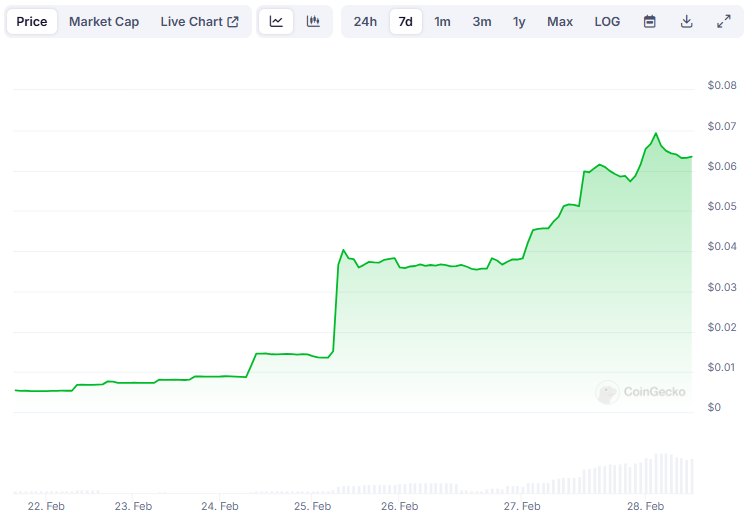Image resolution: width=756 pixels, height=524 pixels.
Task: Click the 22. Feb date label
Action: coord(46,506)
